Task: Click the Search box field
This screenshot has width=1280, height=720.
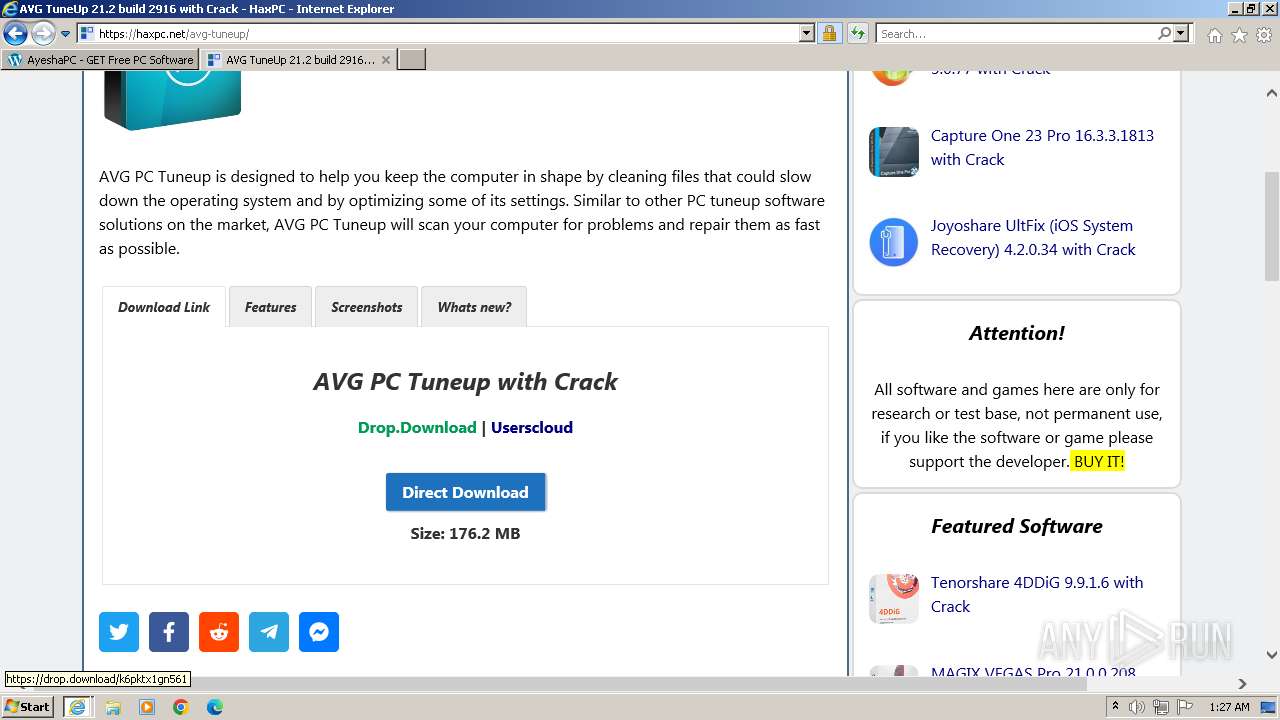Action: coord(1015,34)
